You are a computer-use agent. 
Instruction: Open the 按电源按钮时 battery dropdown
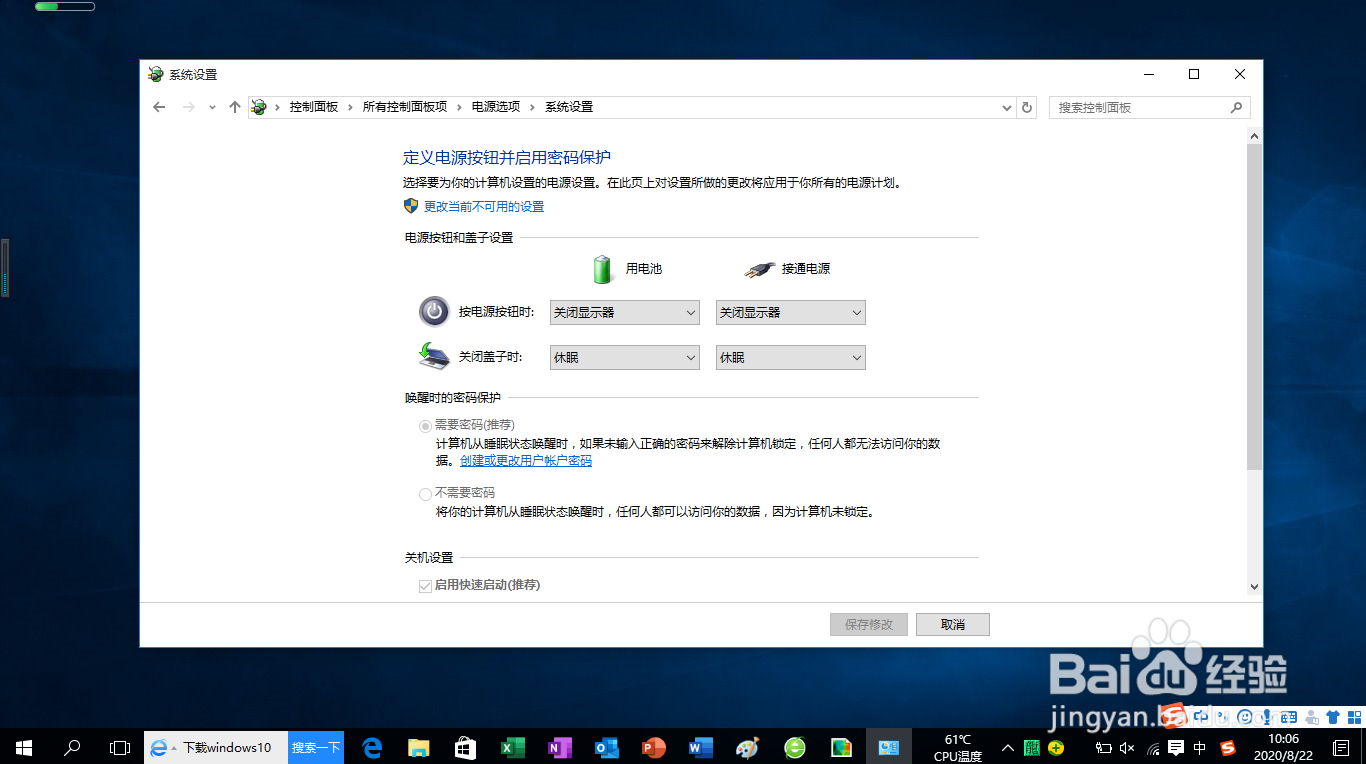(x=624, y=312)
